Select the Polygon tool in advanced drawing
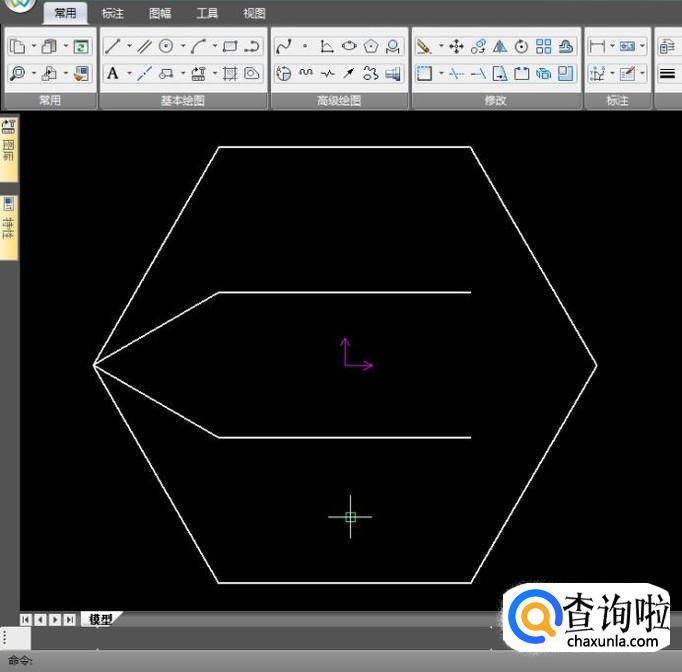Viewport: 682px width, 672px height. 371,46
